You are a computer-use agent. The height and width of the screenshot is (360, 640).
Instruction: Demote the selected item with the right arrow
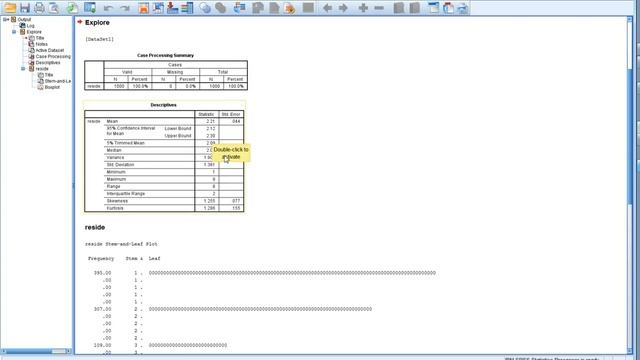[x=343, y=7]
